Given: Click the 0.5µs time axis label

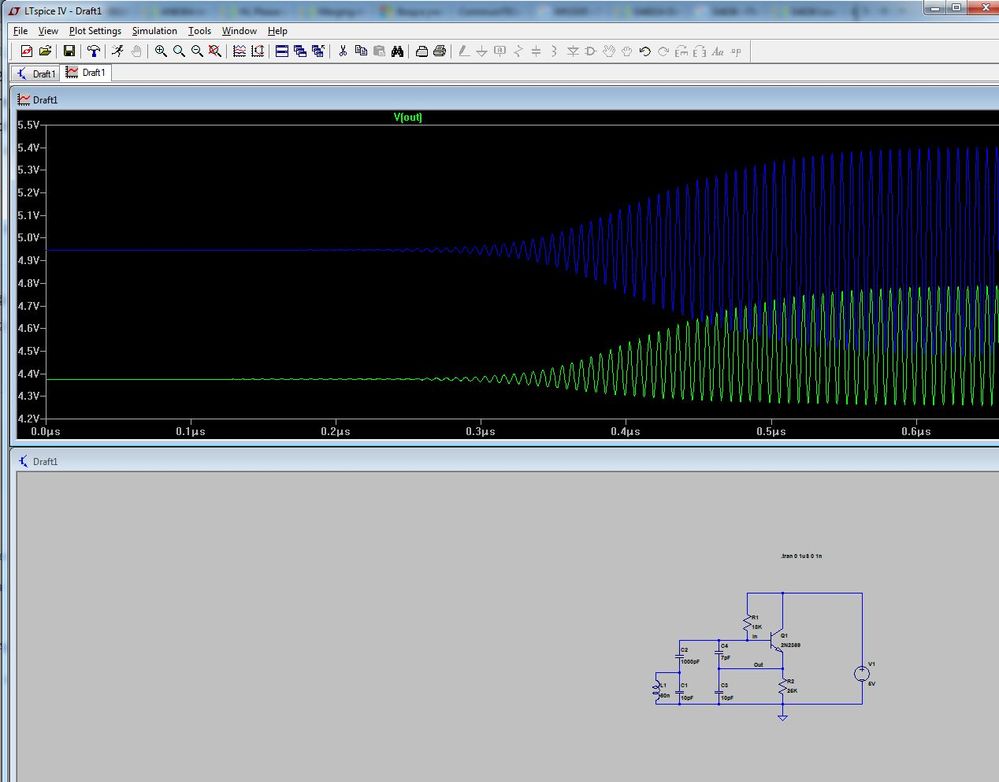Looking at the screenshot, I should (x=771, y=431).
